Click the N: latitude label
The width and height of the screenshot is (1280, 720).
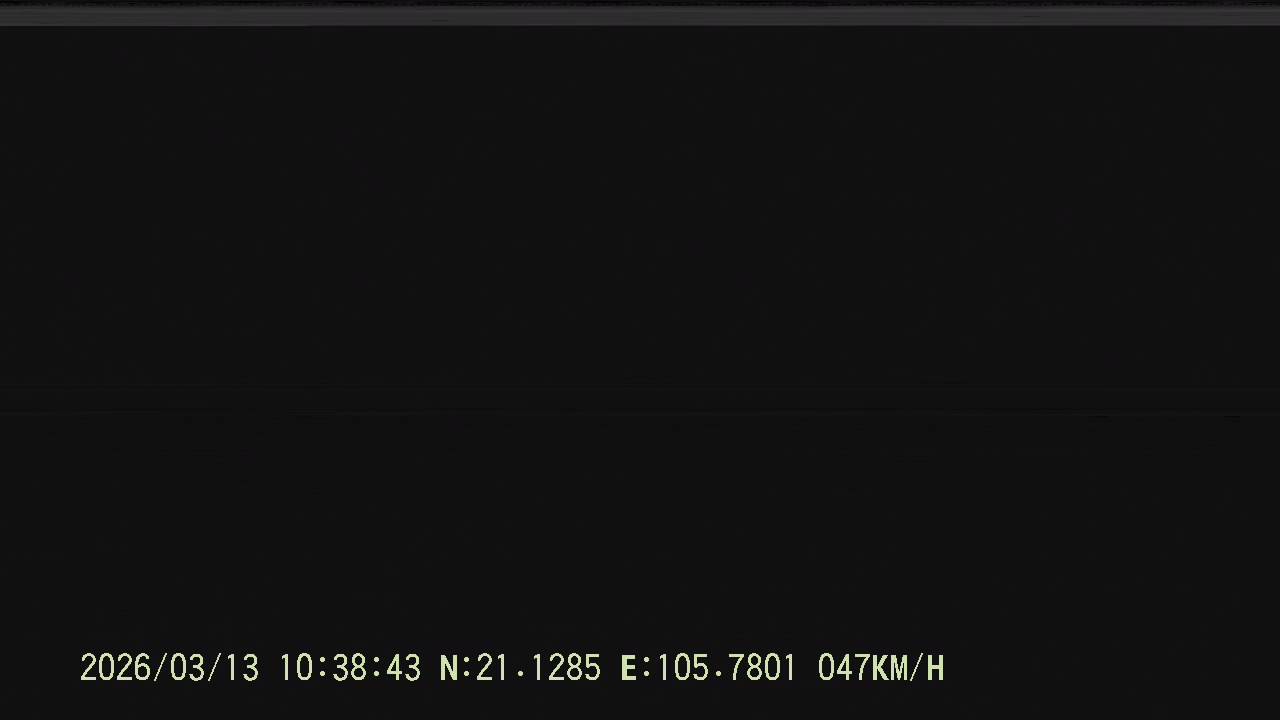click(455, 668)
